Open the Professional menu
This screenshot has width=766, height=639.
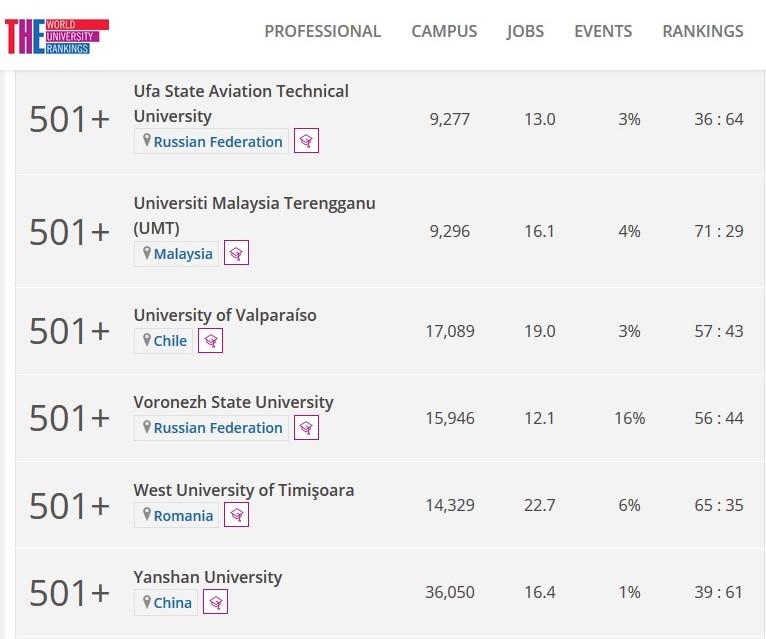click(322, 31)
